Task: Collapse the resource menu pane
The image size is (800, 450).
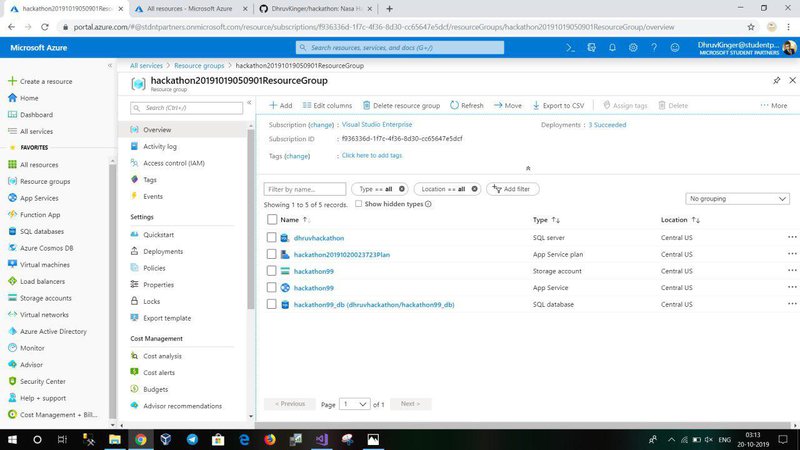Action: tap(249, 103)
